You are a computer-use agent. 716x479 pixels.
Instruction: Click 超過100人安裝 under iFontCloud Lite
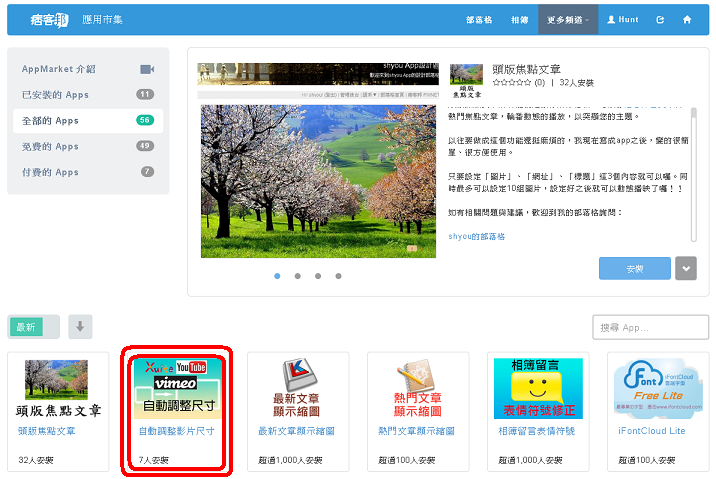pyautogui.click(x=647, y=460)
